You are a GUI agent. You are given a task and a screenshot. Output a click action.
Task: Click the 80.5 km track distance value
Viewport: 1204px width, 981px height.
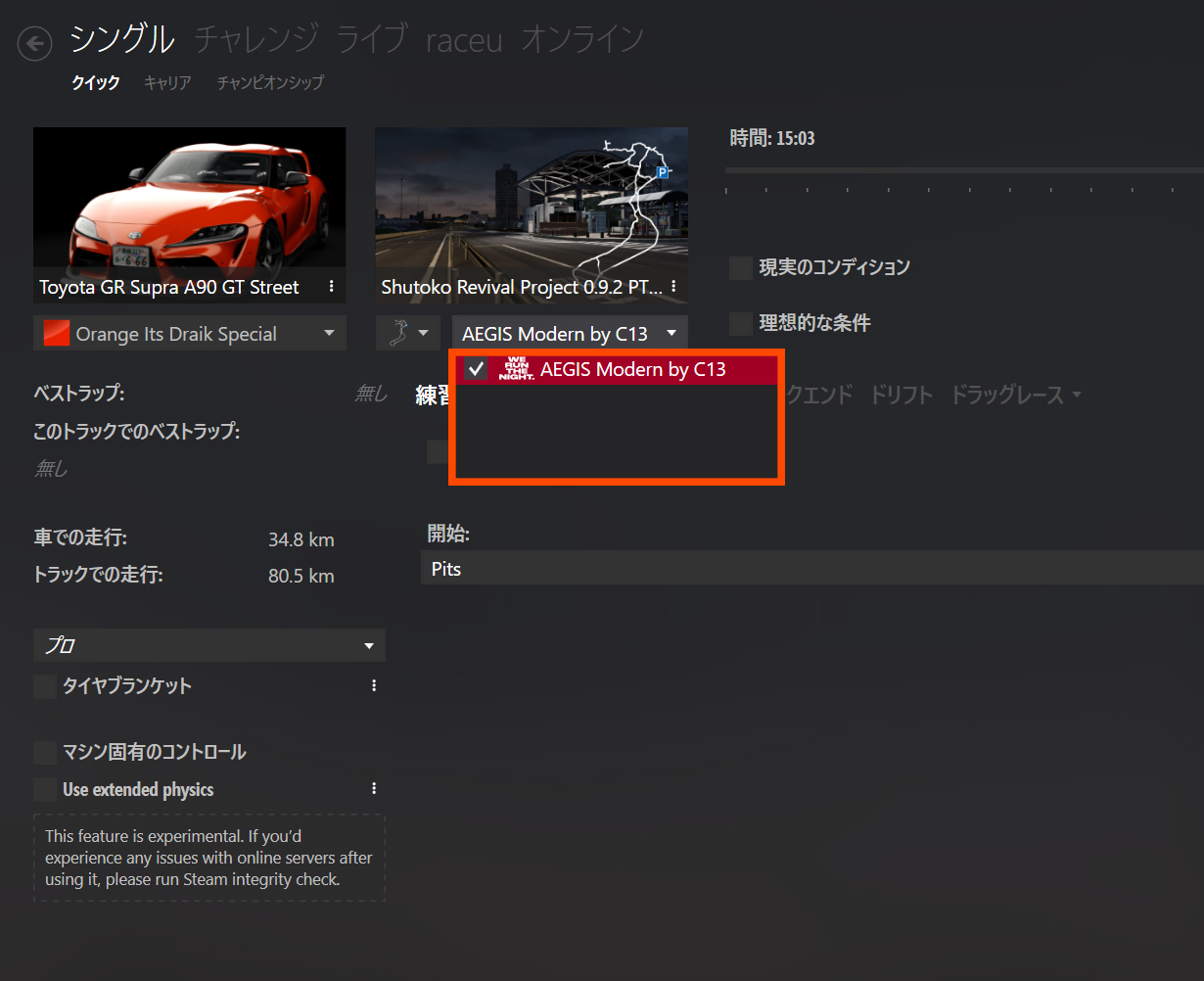(301, 576)
